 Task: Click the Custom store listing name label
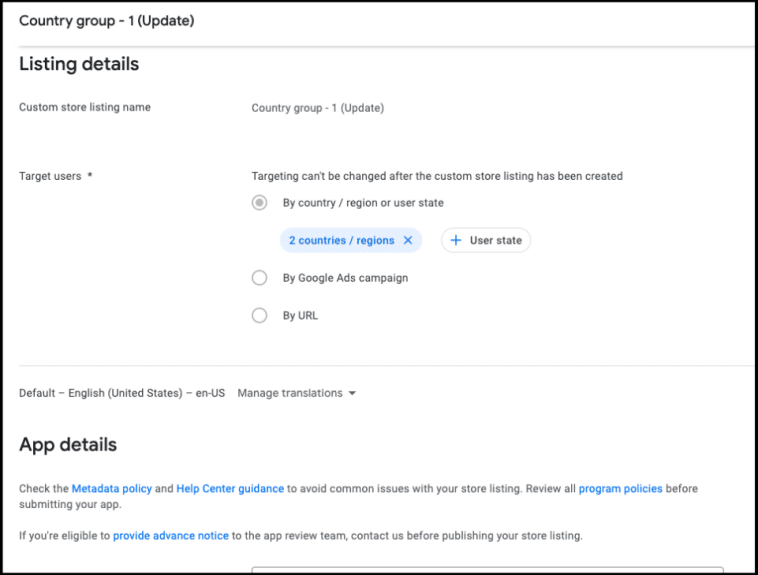(x=85, y=107)
